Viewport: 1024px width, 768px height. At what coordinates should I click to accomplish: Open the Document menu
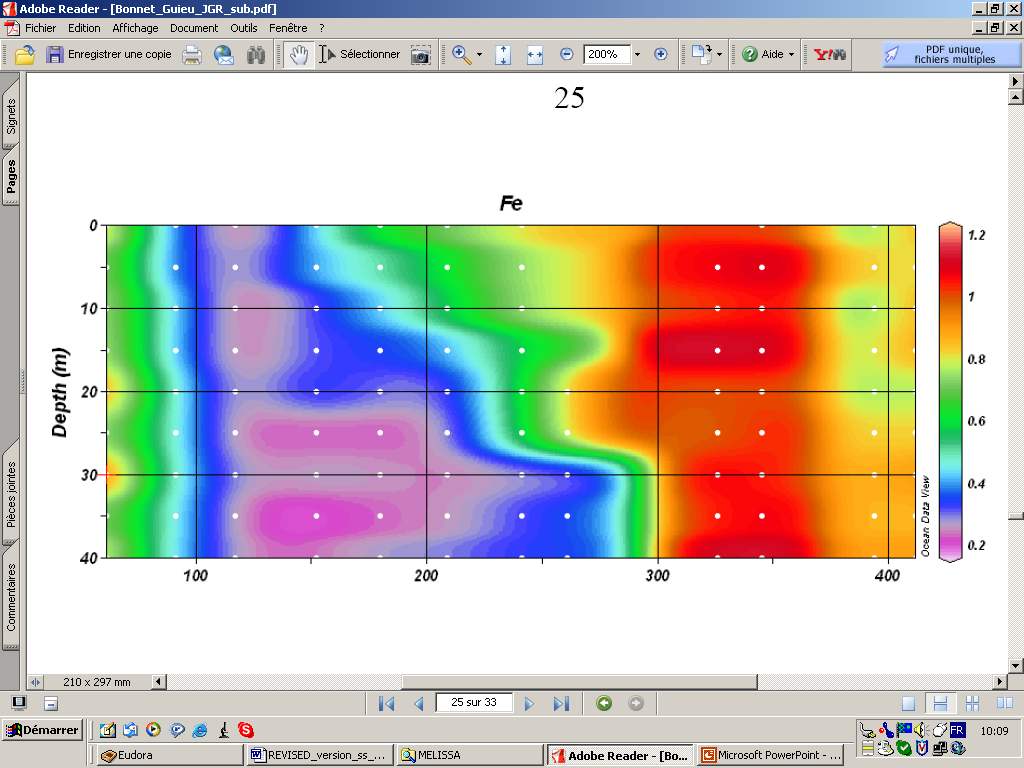pyautogui.click(x=194, y=28)
